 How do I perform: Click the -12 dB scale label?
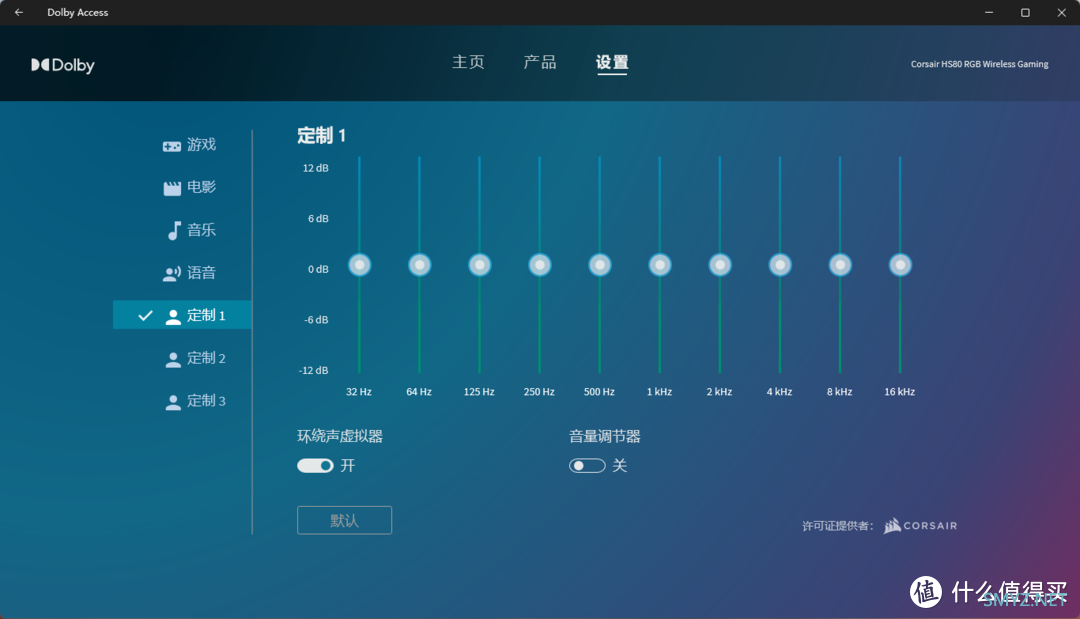tap(313, 370)
